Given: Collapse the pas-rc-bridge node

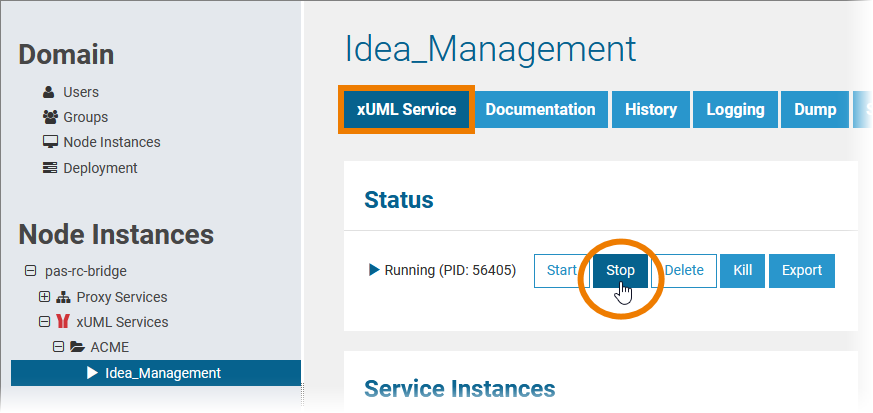Looking at the screenshot, I should click(30, 271).
